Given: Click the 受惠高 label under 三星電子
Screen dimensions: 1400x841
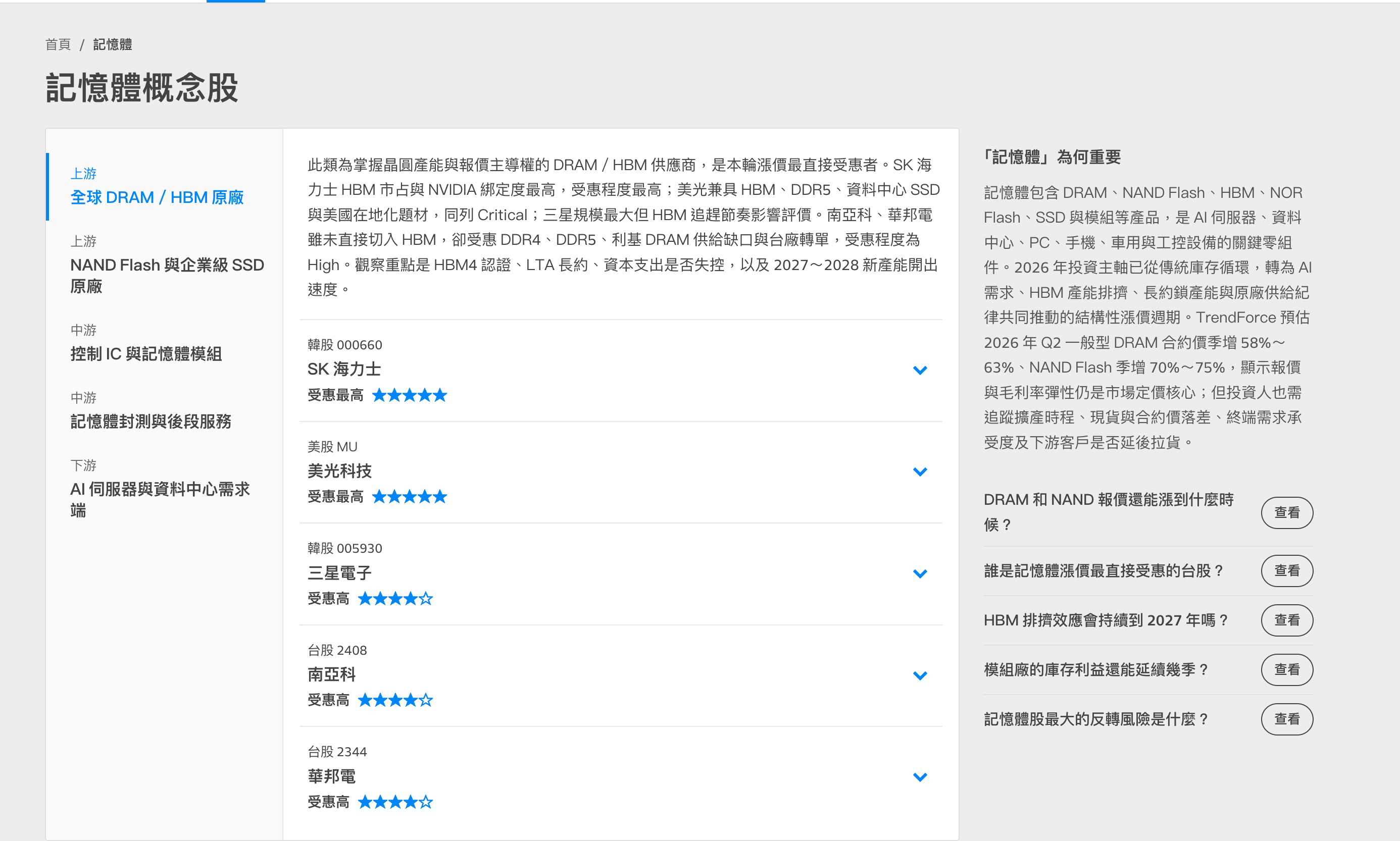Looking at the screenshot, I should tap(329, 599).
